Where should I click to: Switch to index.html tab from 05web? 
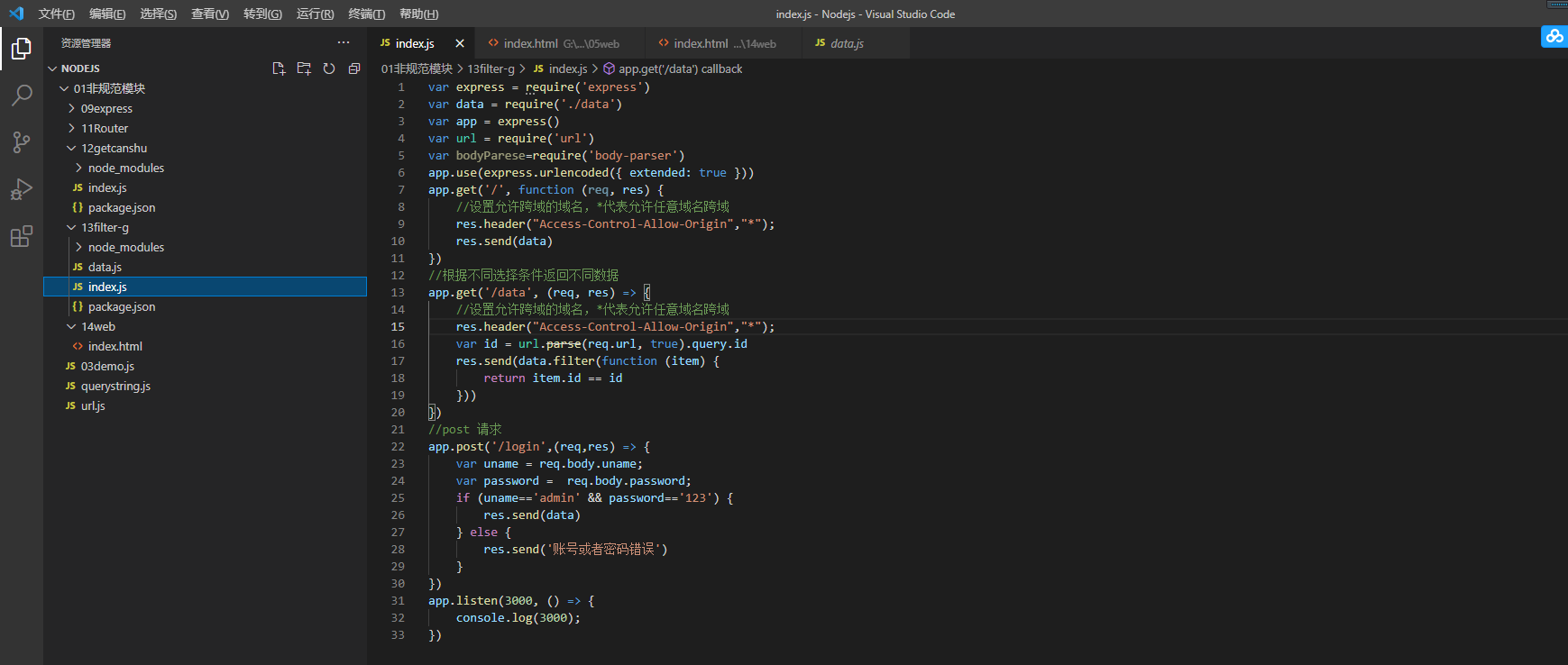click(x=561, y=43)
